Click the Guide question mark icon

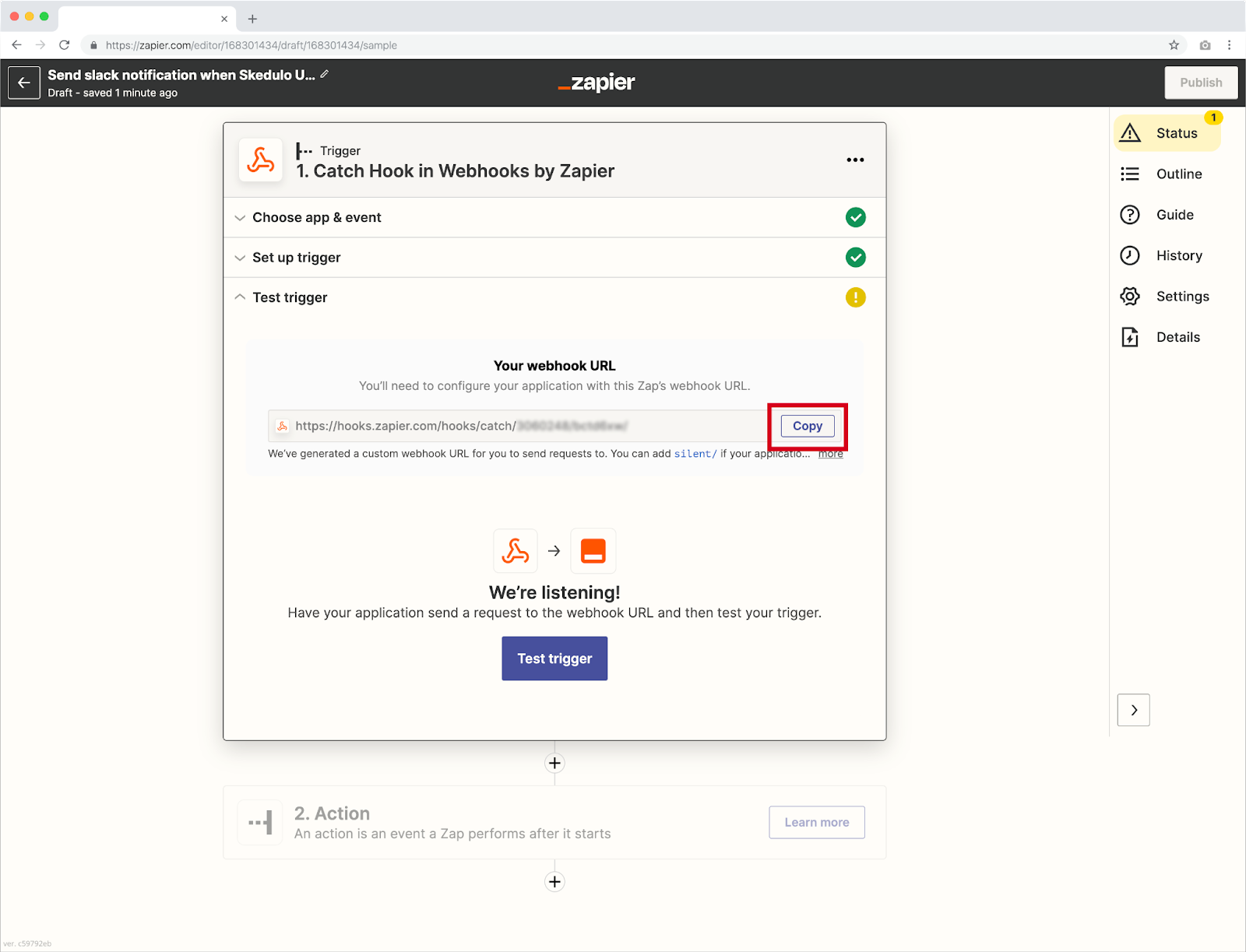[x=1130, y=215]
